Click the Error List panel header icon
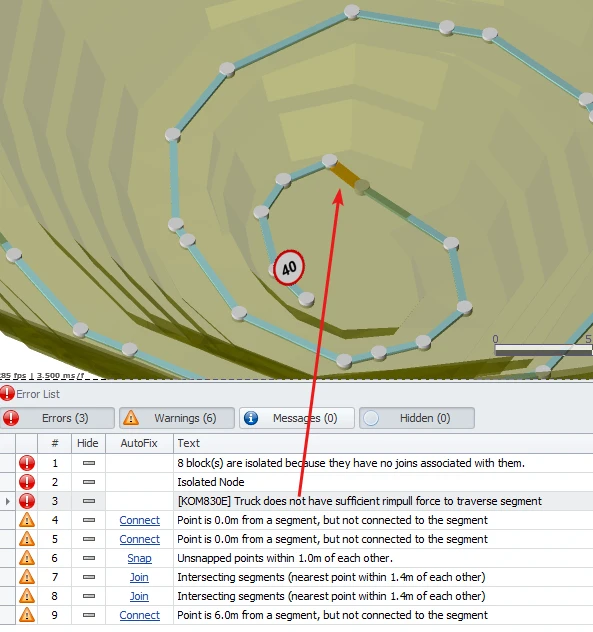593x632 pixels. [x=7, y=393]
